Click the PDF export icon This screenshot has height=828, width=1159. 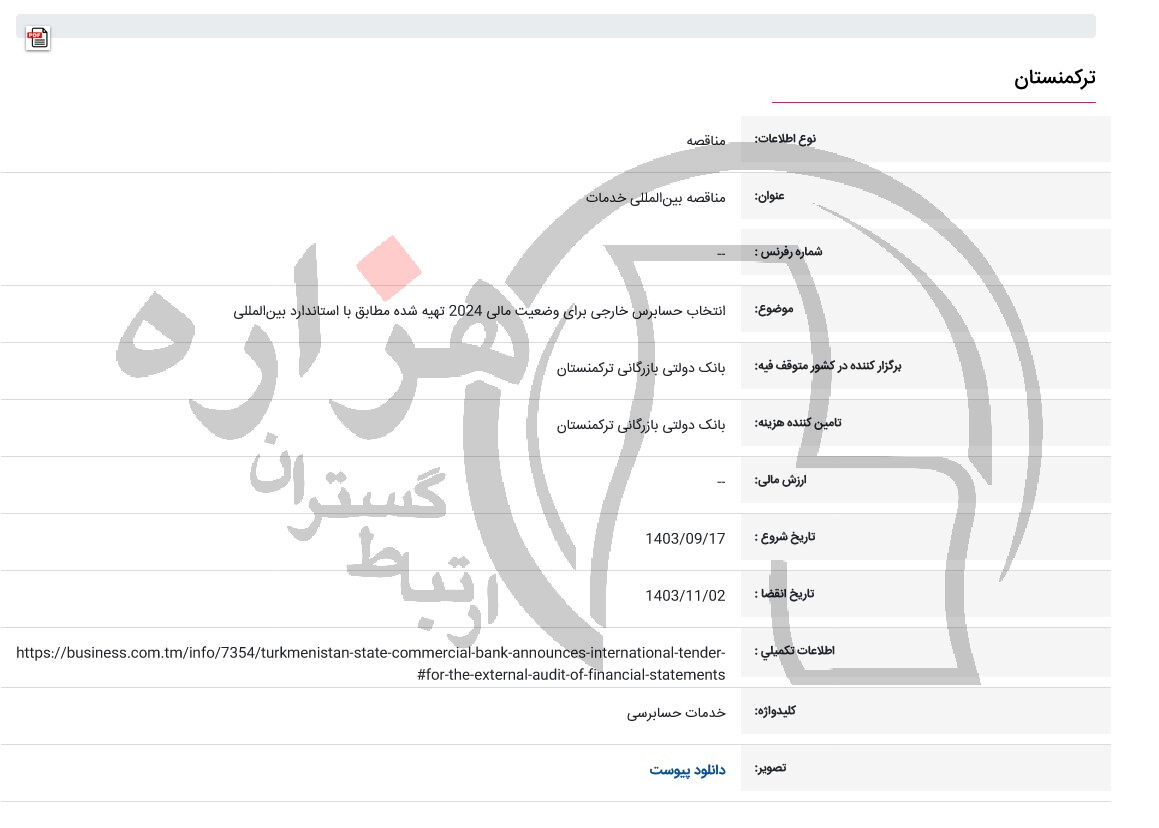38,38
